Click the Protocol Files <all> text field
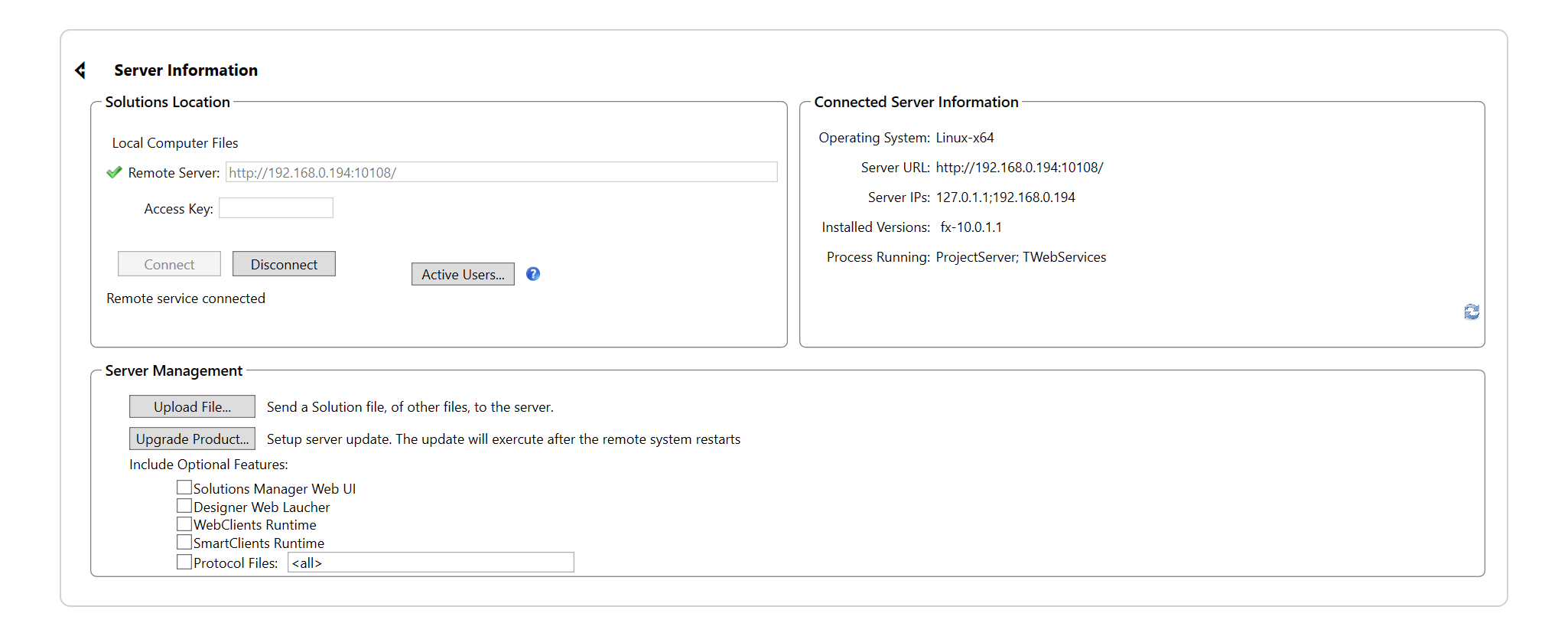 430,563
